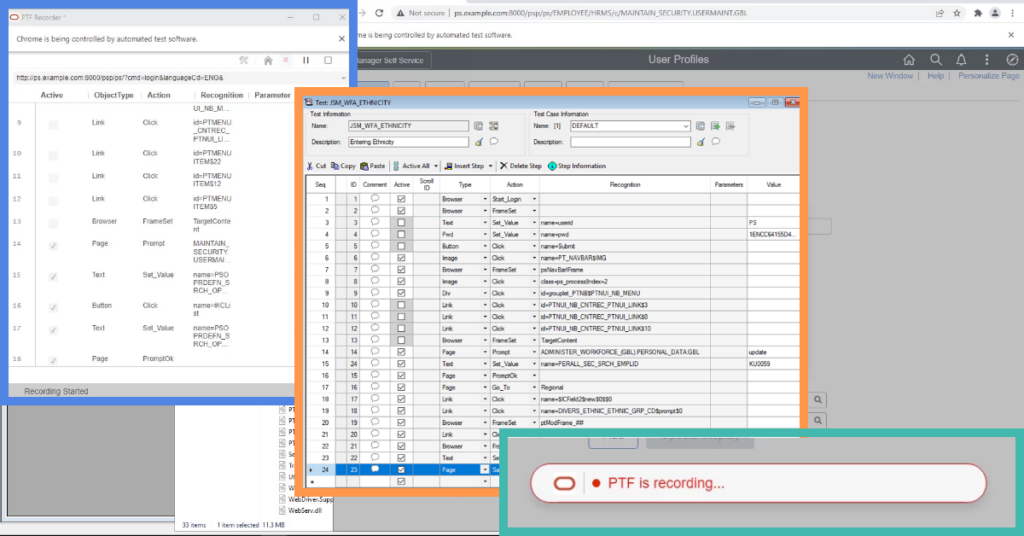The height and width of the screenshot is (536, 1024).
Task: Toggle Active checkbox for step seq 10
Action: 401,305
